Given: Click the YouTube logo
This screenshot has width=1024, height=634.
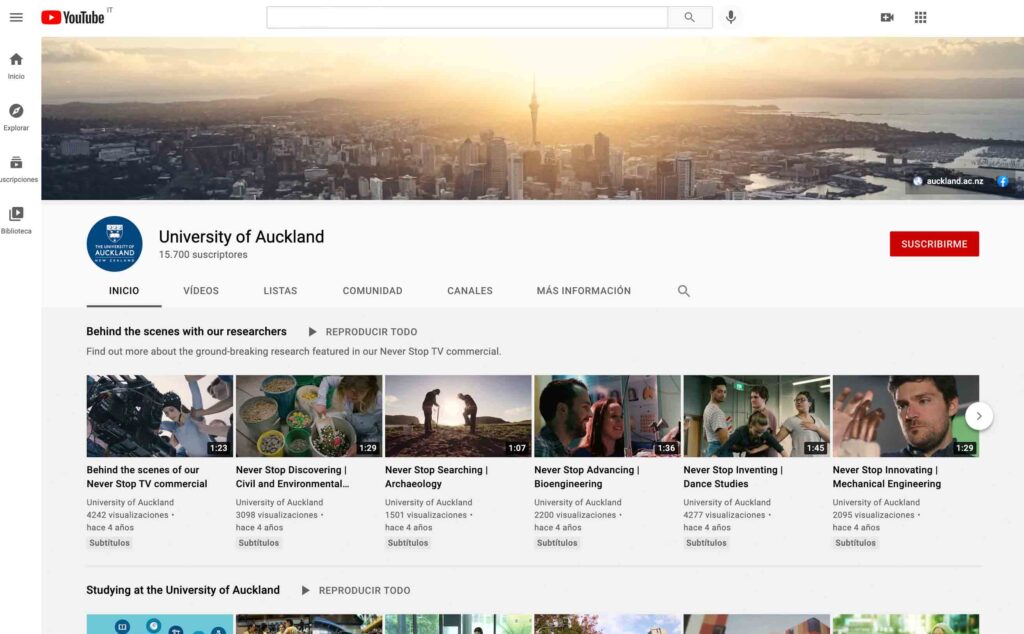Looking at the screenshot, I should coord(73,18).
